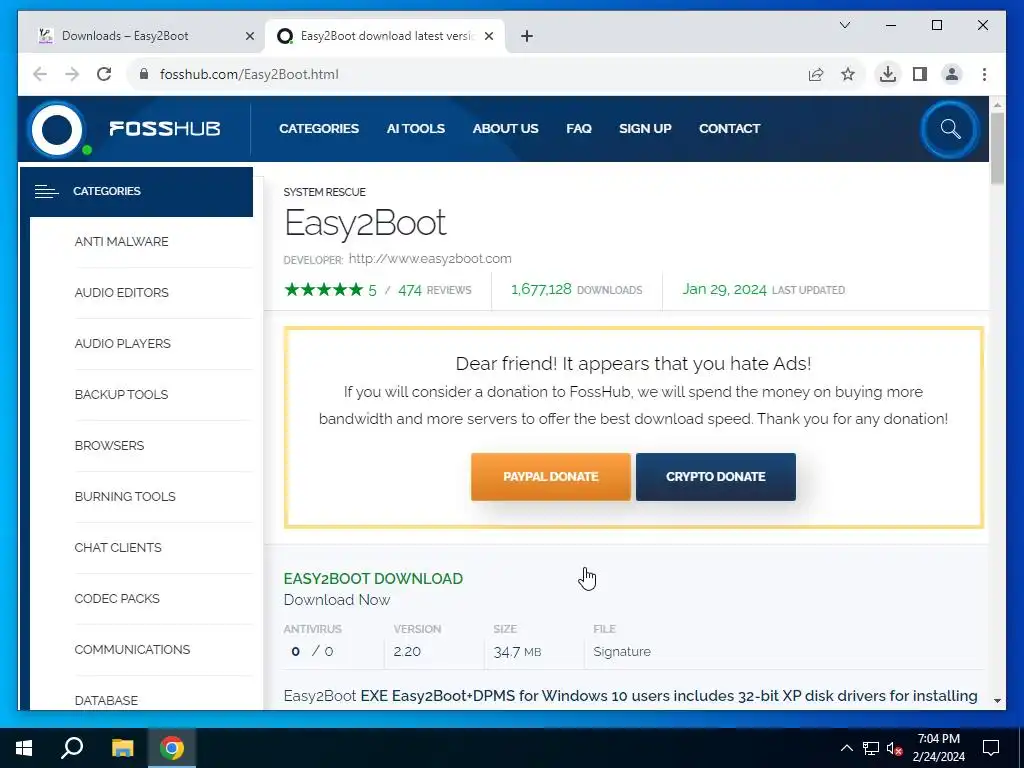Click the EASY2BOOT DOWNLOAD heading

(x=373, y=579)
